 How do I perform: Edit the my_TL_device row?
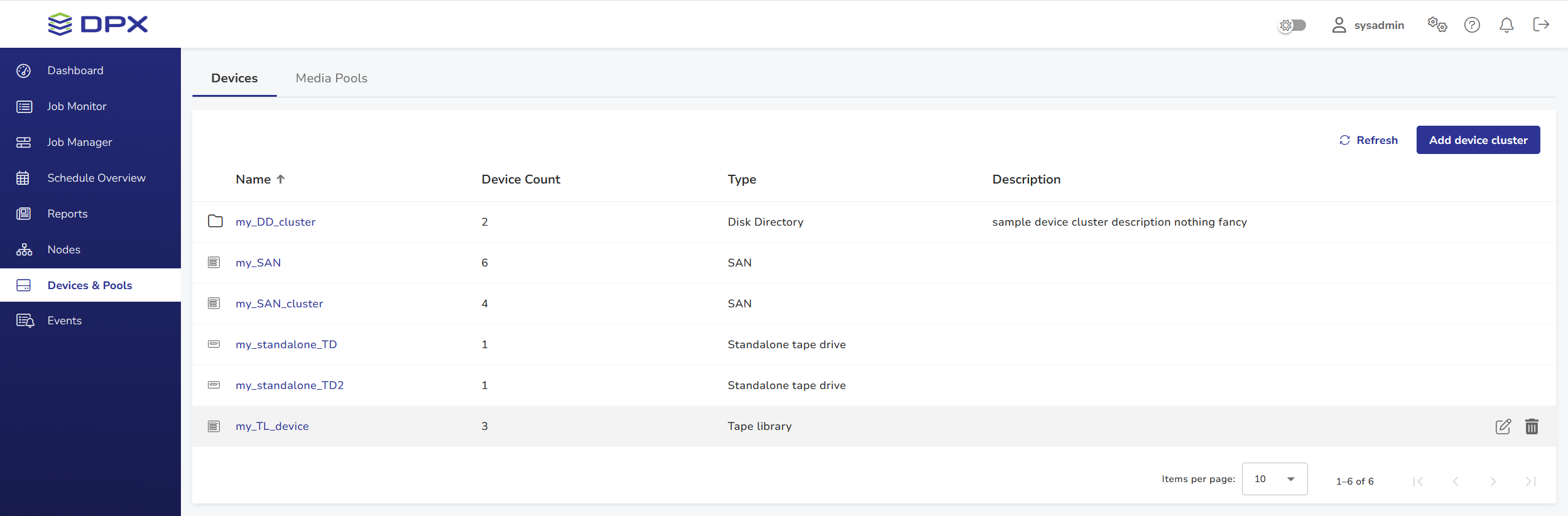pyautogui.click(x=1503, y=427)
